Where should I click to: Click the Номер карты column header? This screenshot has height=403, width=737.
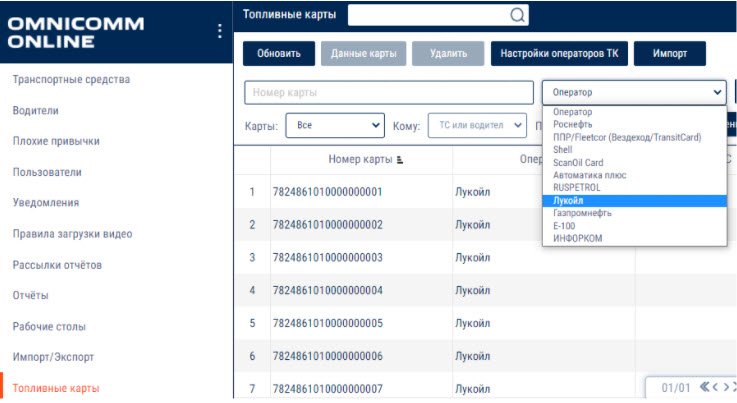point(360,159)
